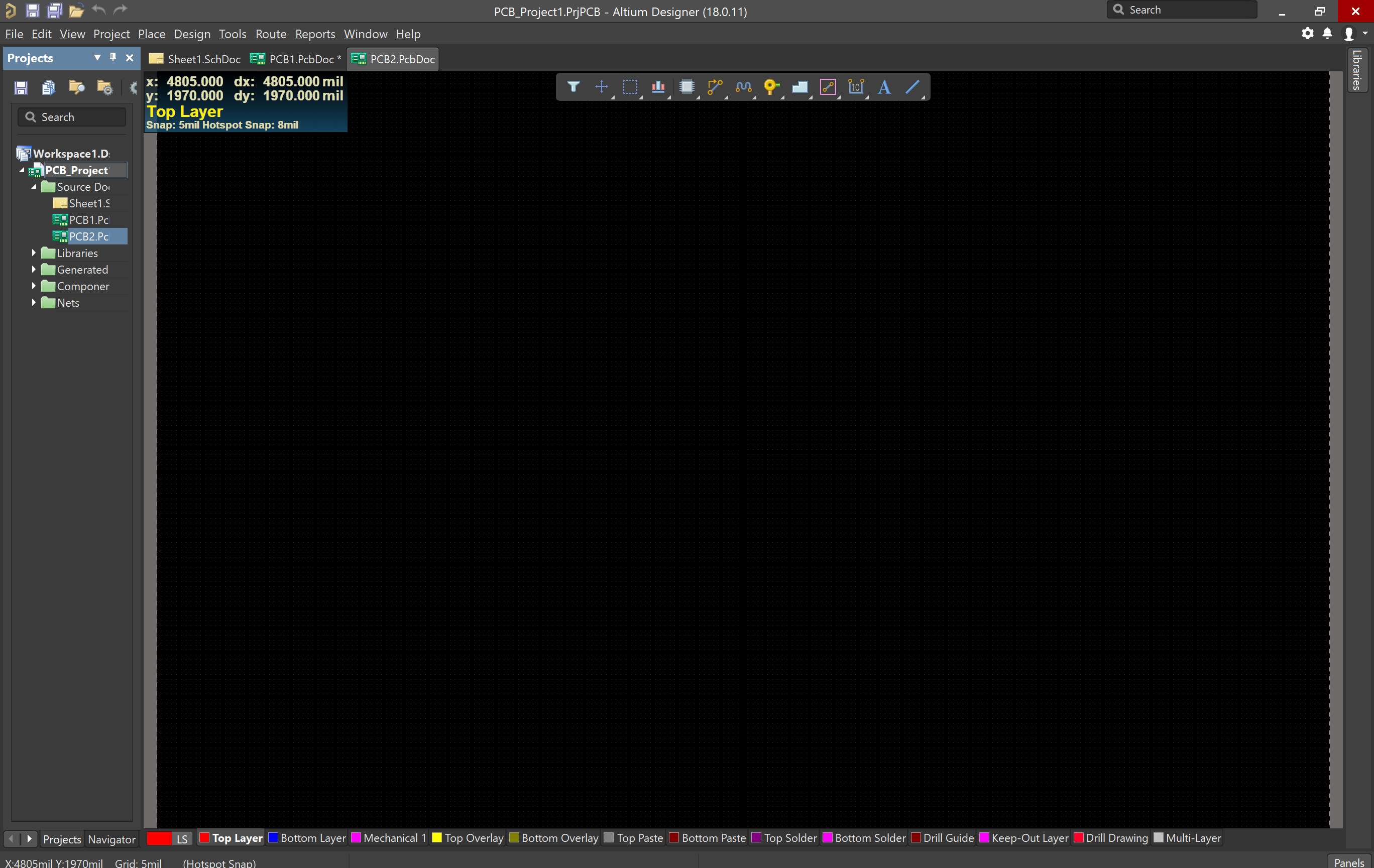Screen dimensions: 1374x868
Task: Click the Compile documents icon in Projects panel
Action: click(x=49, y=87)
